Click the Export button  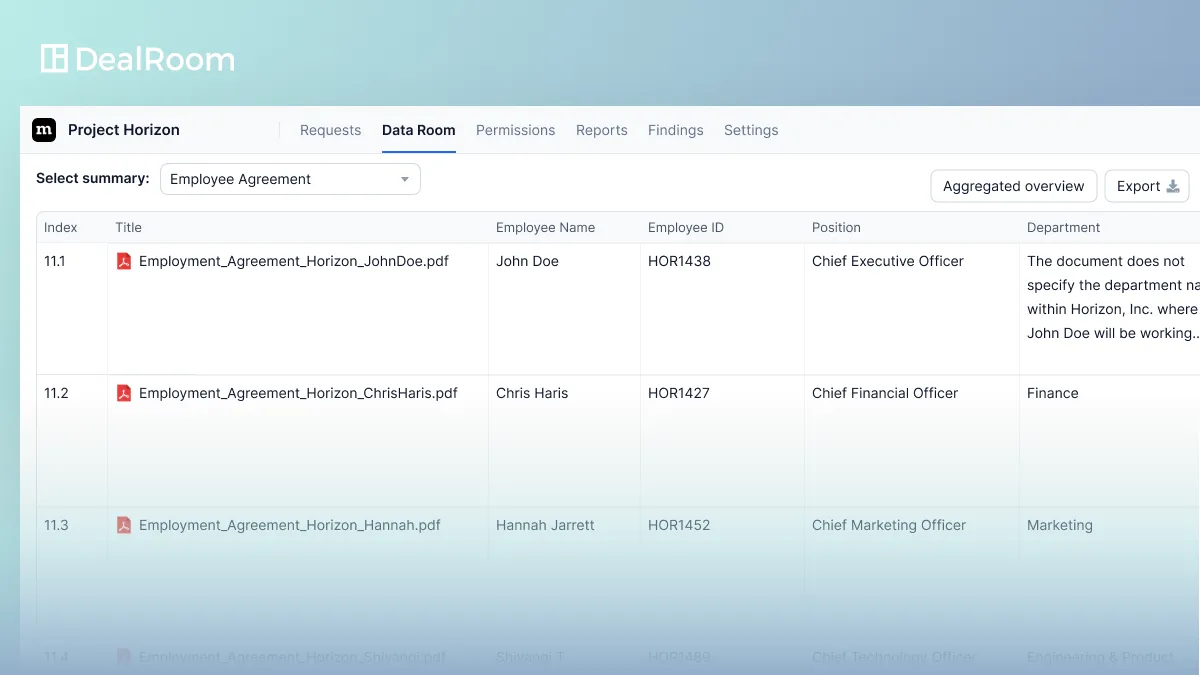1147,186
